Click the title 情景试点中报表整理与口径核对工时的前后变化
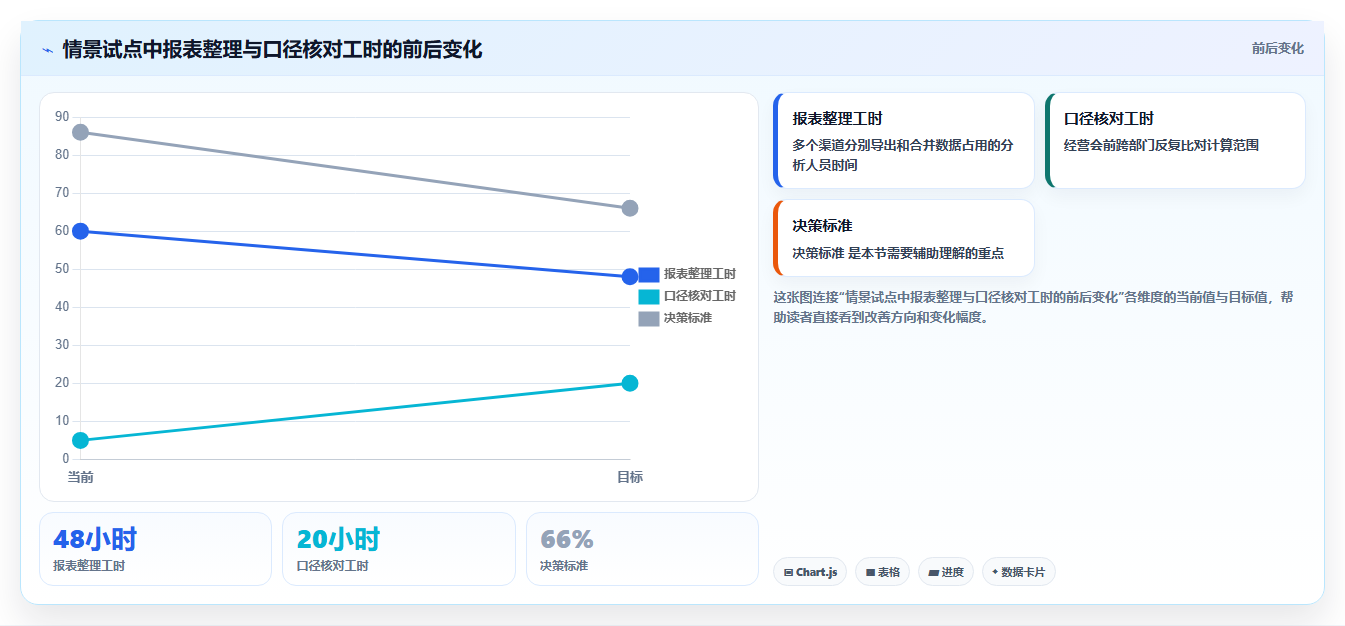 pyautogui.click(x=272, y=49)
